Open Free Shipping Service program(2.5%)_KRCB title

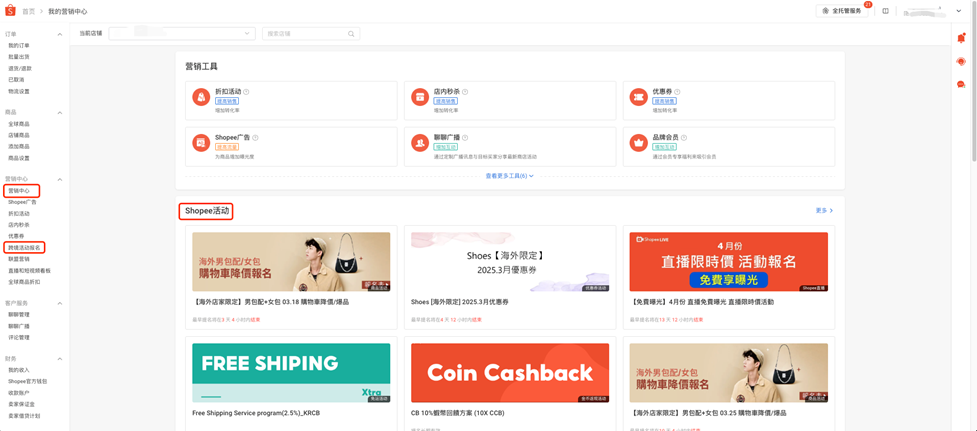(257, 413)
